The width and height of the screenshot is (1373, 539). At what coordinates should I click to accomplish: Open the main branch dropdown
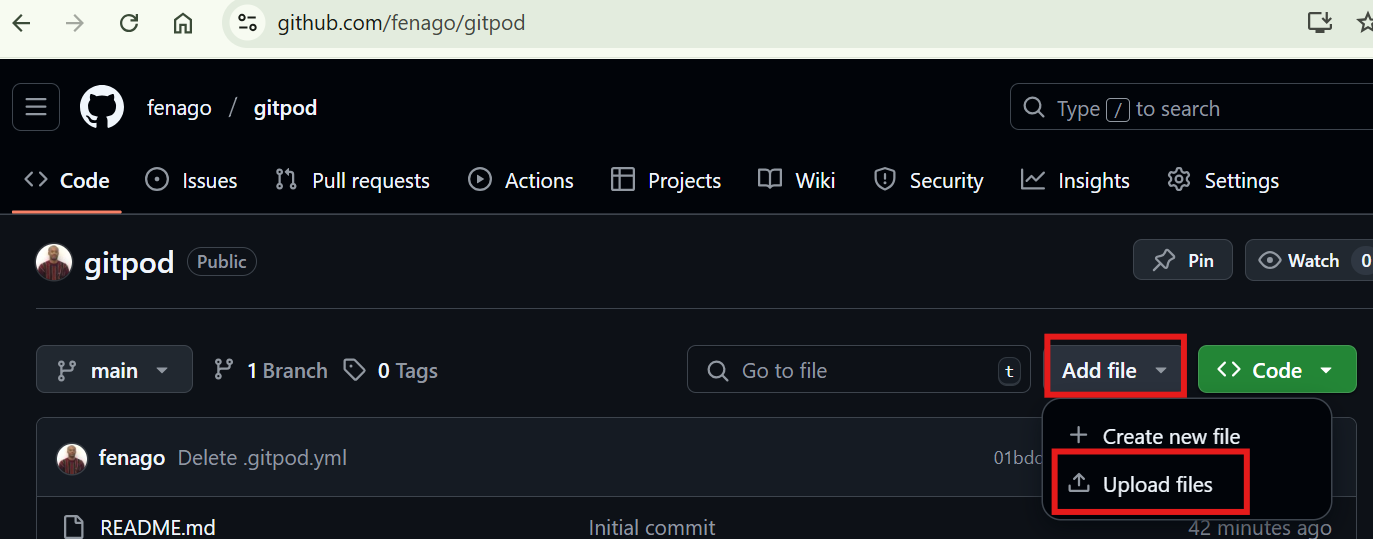click(x=114, y=370)
